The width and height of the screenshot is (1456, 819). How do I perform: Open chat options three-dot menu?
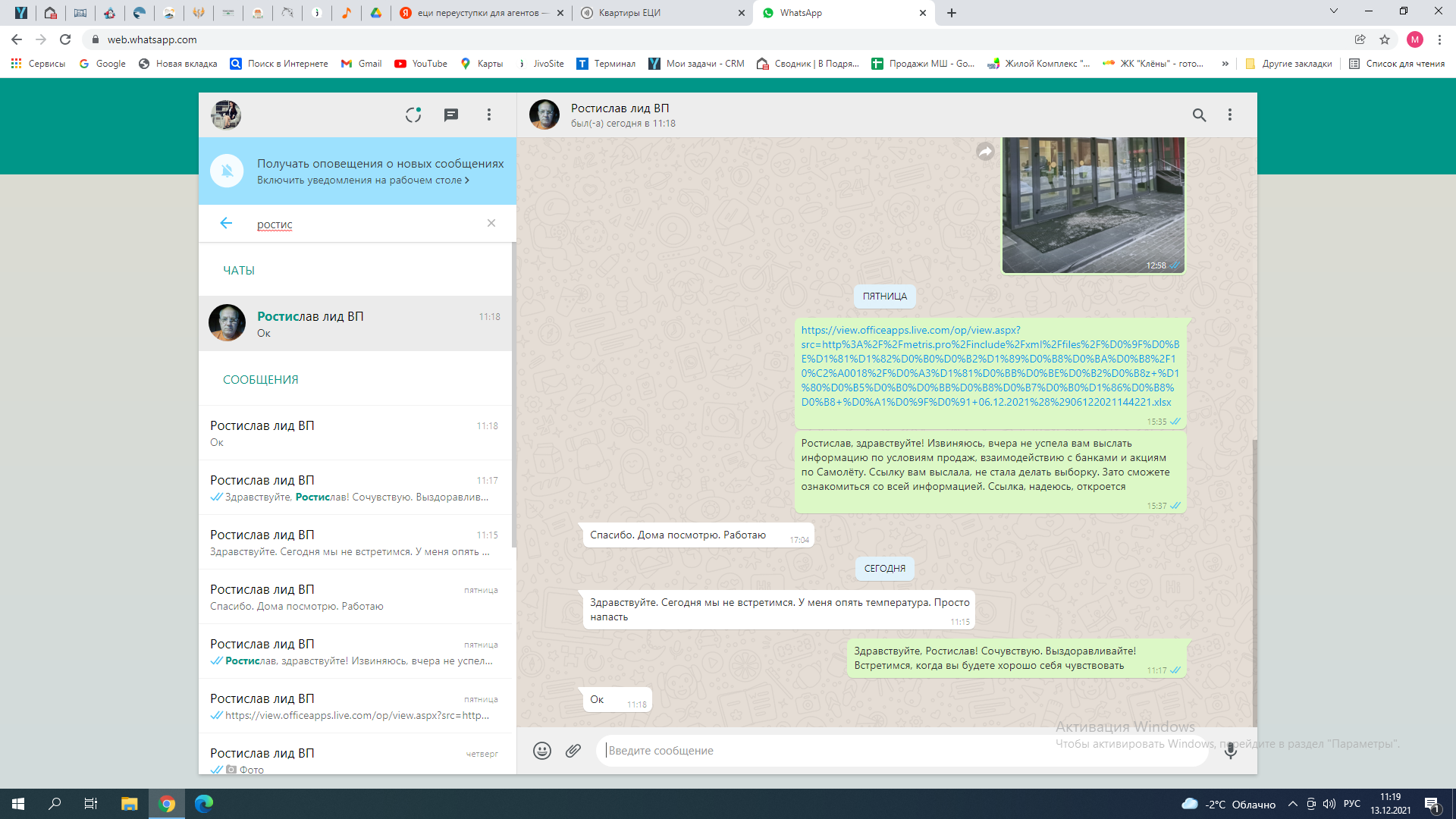tap(1230, 115)
